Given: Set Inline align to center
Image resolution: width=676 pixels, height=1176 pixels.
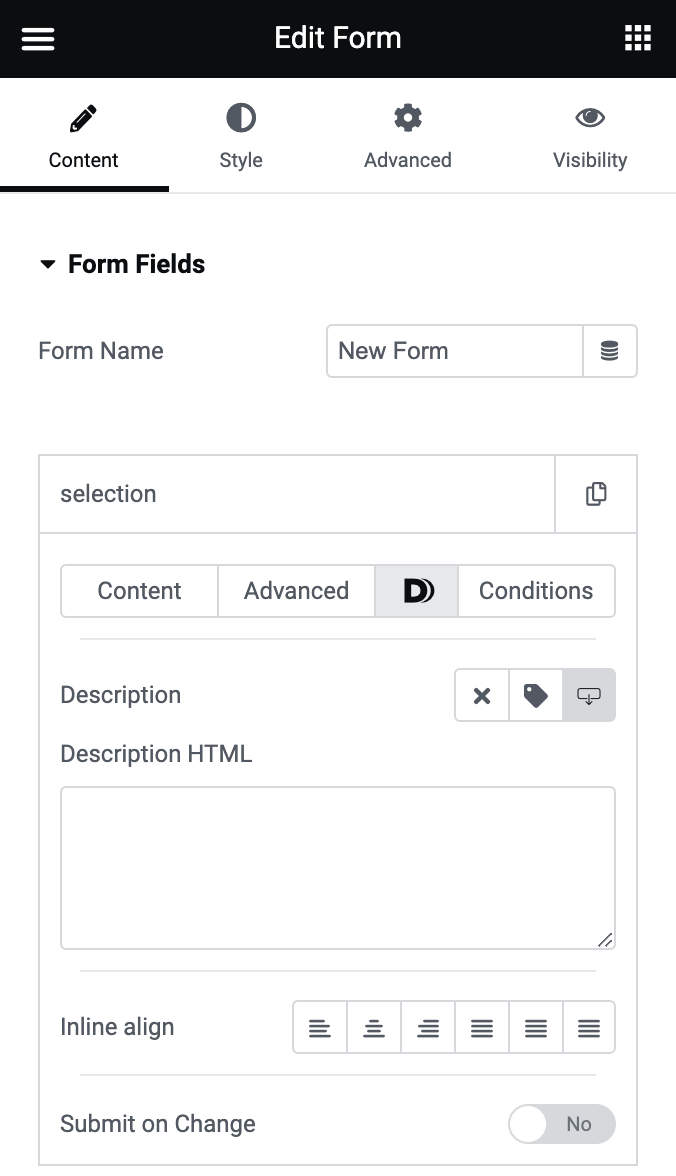Looking at the screenshot, I should pos(374,1027).
